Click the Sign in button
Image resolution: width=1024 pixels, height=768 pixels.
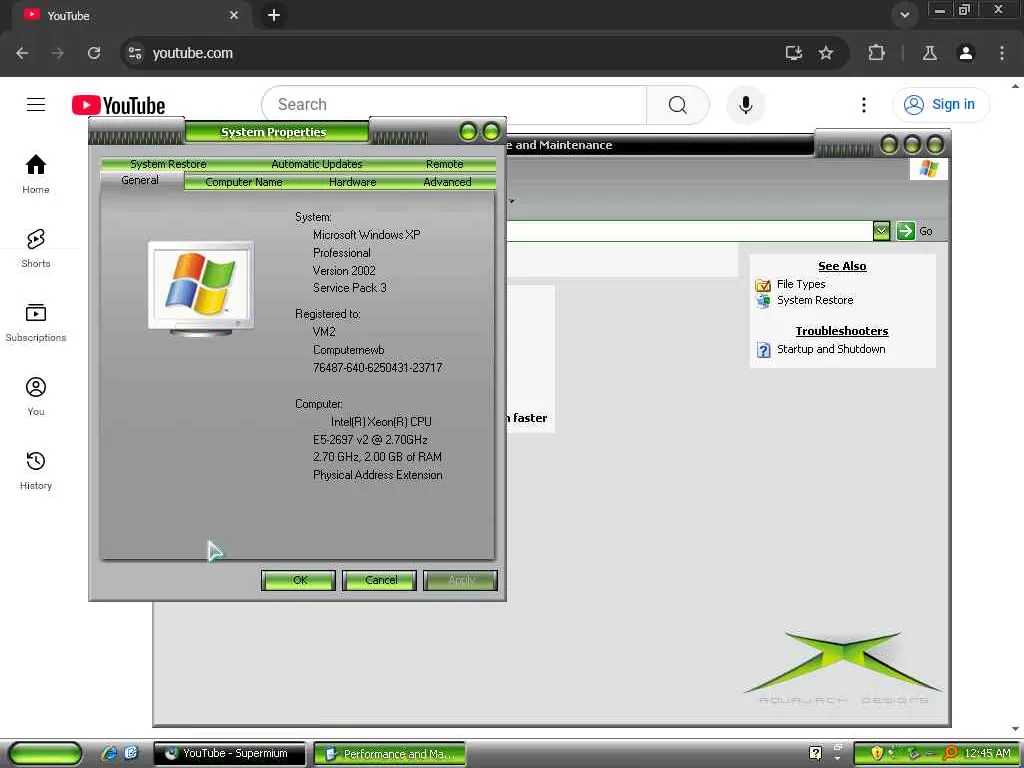click(940, 104)
